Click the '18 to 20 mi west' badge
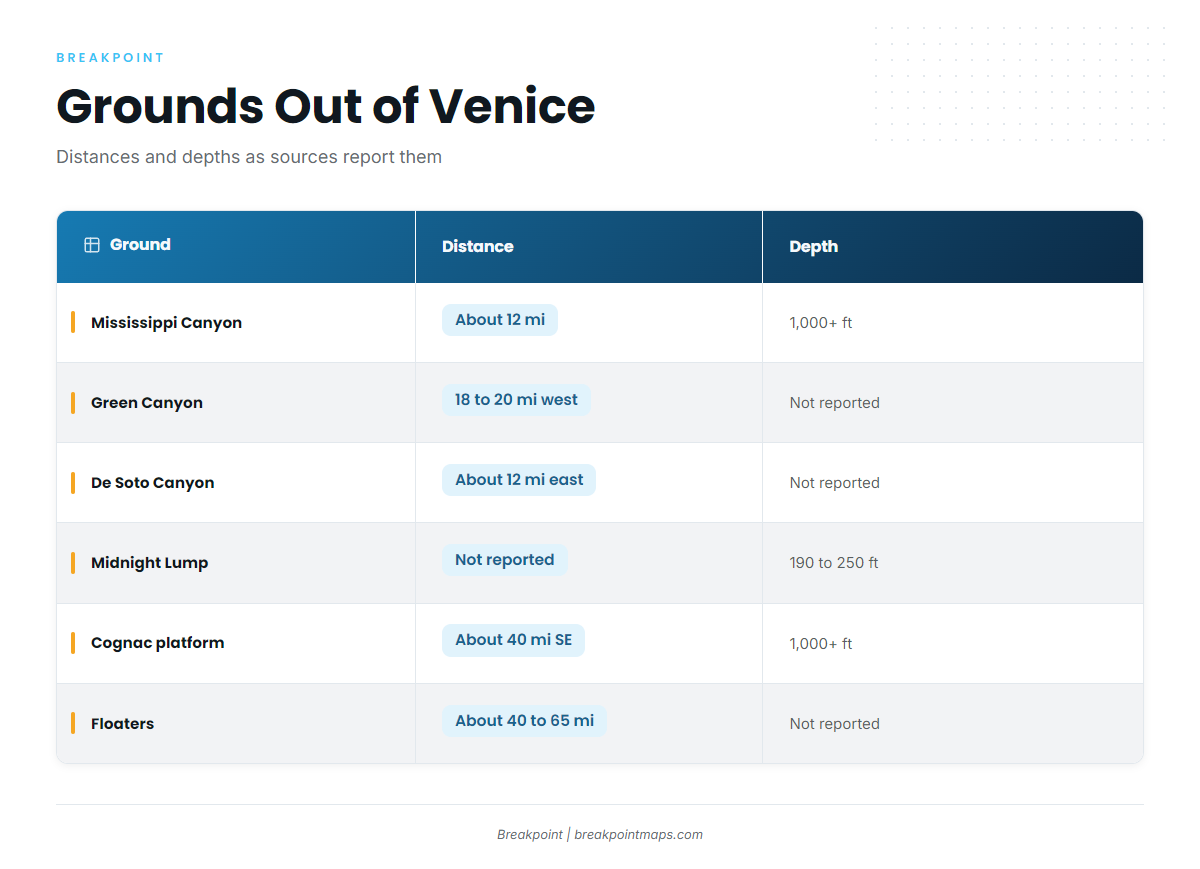The width and height of the screenshot is (1200, 869). [x=516, y=400]
